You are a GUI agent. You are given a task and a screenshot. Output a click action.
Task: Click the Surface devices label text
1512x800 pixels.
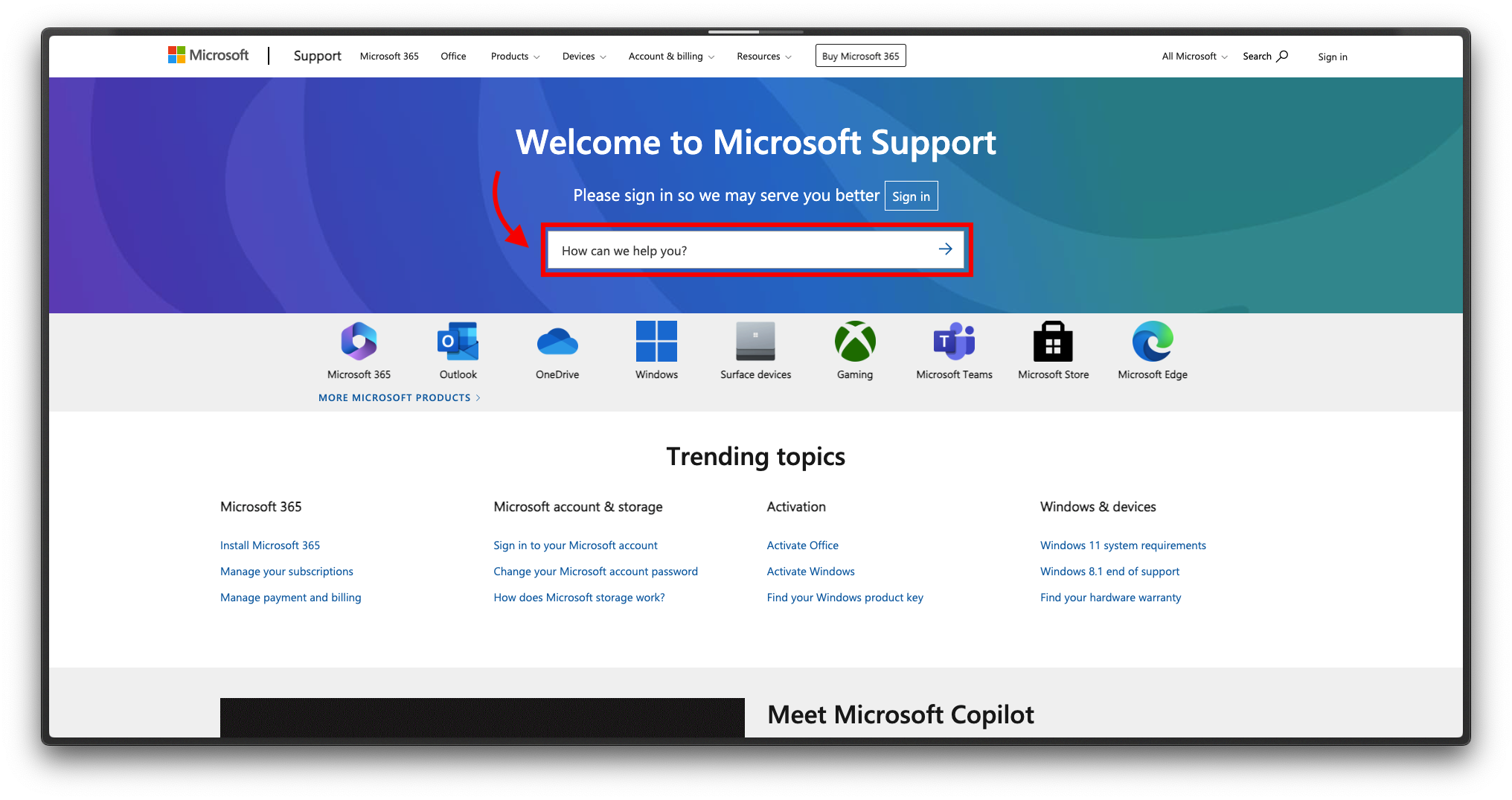(x=756, y=375)
